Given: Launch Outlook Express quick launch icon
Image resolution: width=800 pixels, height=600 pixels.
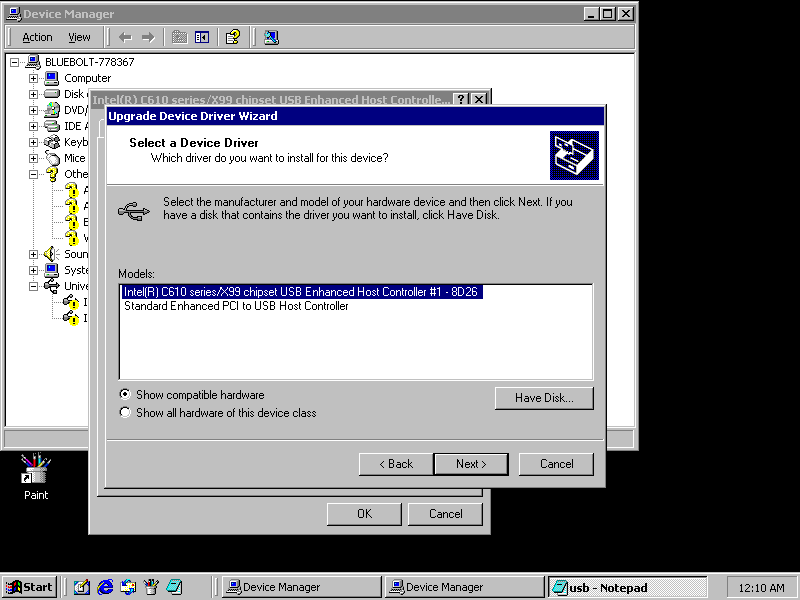Looking at the screenshot, I should tap(128, 587).
